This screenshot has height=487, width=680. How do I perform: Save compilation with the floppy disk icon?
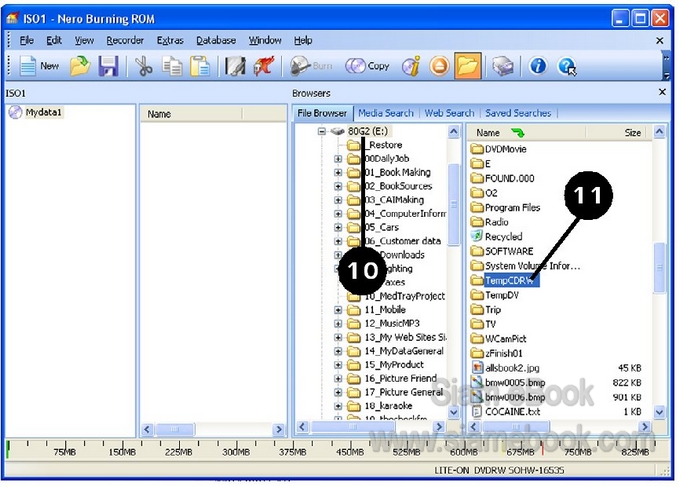tap(108, 66)
